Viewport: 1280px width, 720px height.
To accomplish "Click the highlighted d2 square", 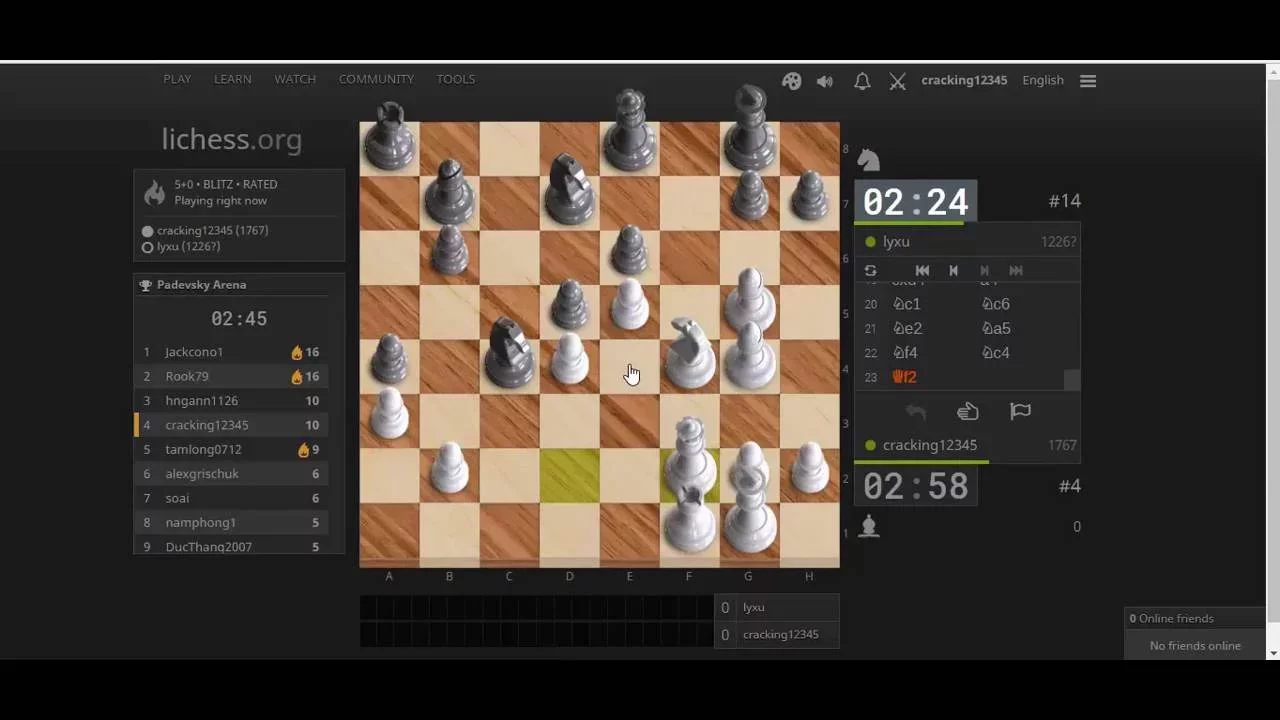I will tap(569, 475).
